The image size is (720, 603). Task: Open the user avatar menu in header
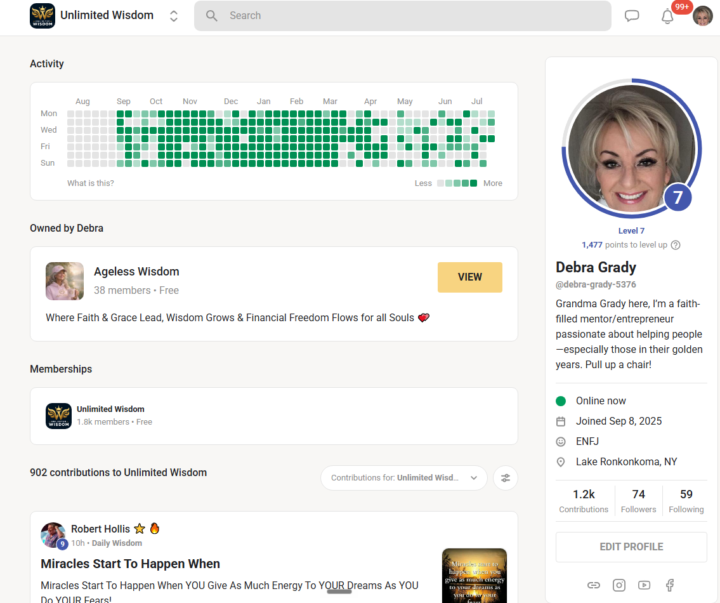coord(703,17)
